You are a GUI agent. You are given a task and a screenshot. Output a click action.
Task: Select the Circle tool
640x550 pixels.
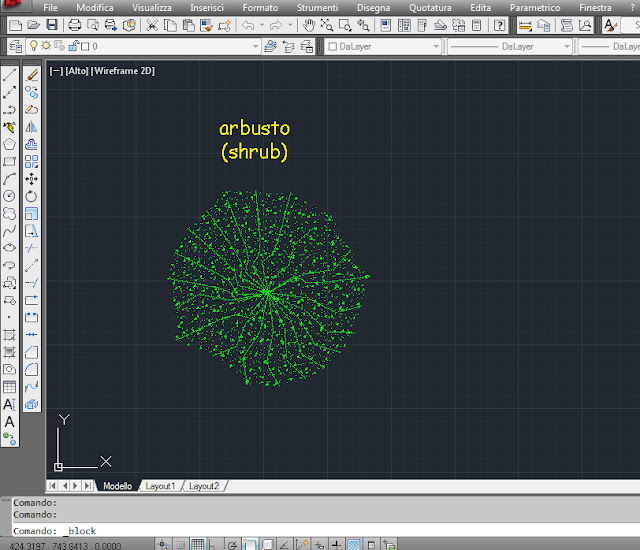point(9,196)
